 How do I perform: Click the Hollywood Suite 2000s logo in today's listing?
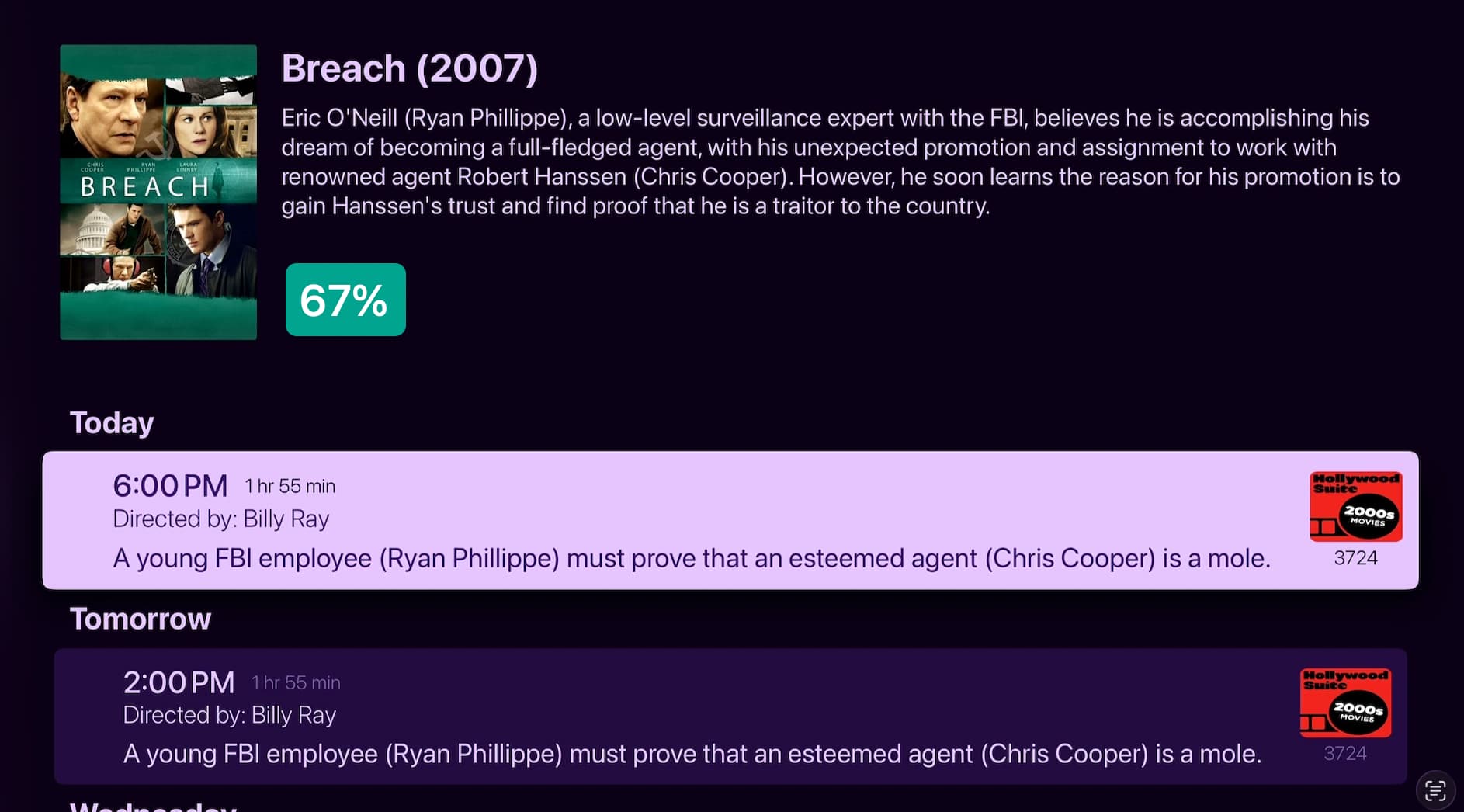pos(1355,506)
